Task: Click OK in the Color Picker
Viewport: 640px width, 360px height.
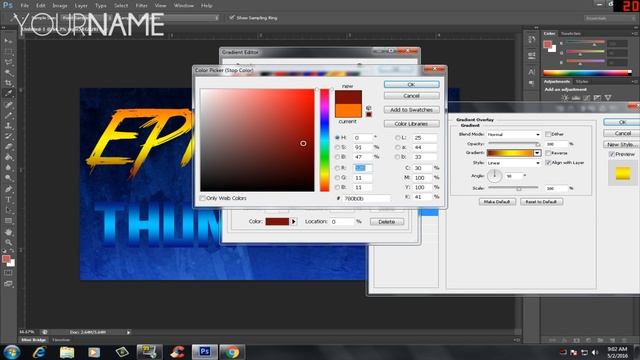Action: [x=411, y=84]
